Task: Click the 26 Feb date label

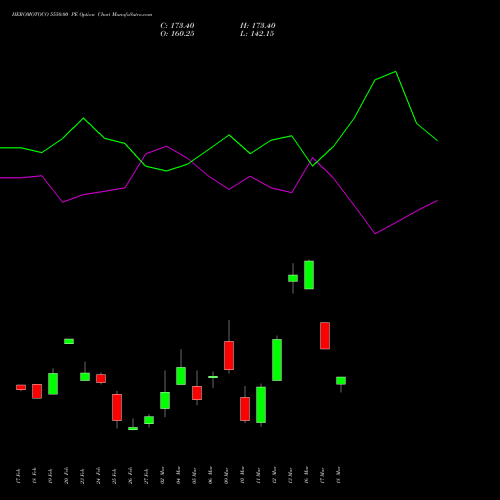Action: (x=130, y=476)
